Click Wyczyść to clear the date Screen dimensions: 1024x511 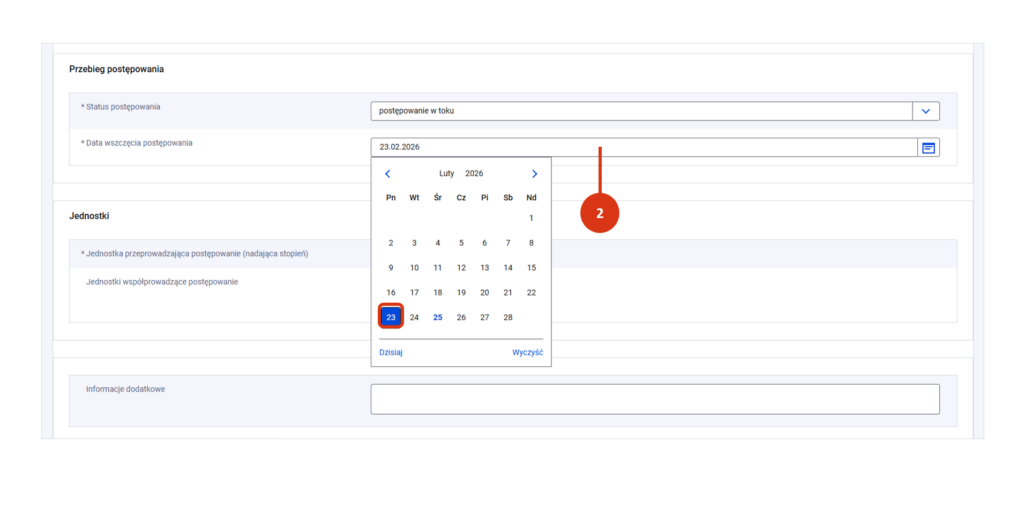coord(527,352)
